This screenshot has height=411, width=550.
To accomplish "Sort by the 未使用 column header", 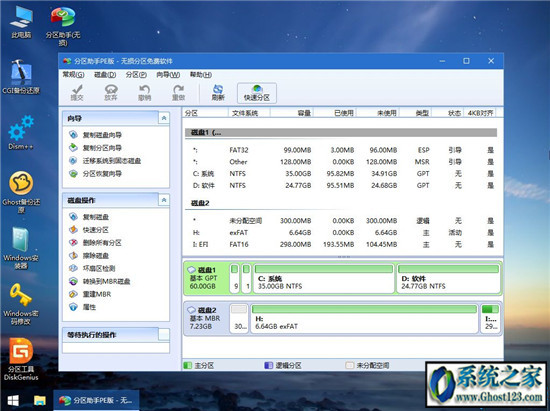I will coord(378,113).
